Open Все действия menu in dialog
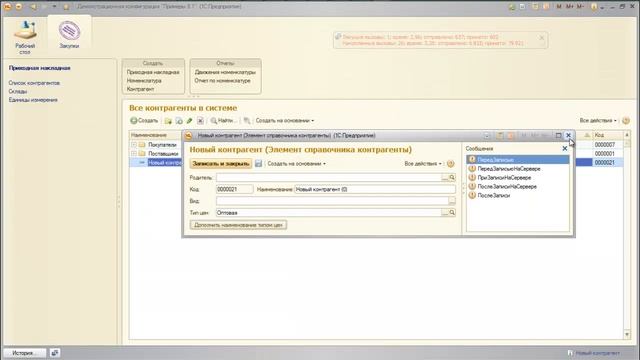The width and height of the screenshot is (640, 360). (423, 164)
